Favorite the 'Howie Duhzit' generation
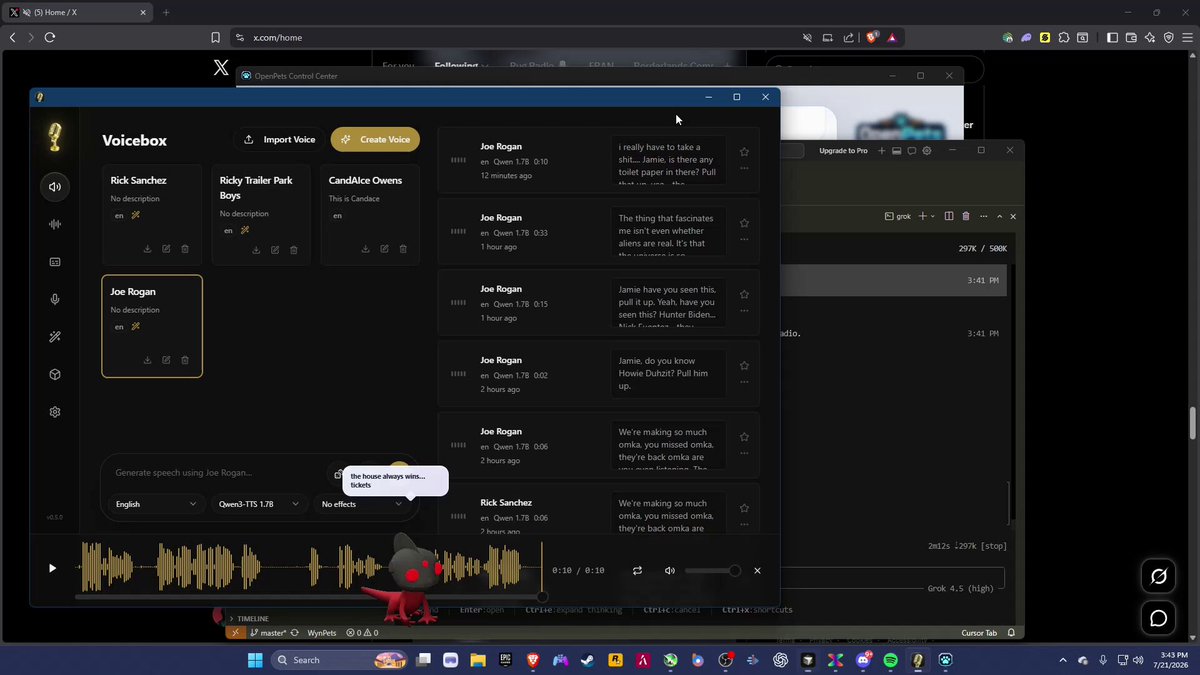 point(744,366)
